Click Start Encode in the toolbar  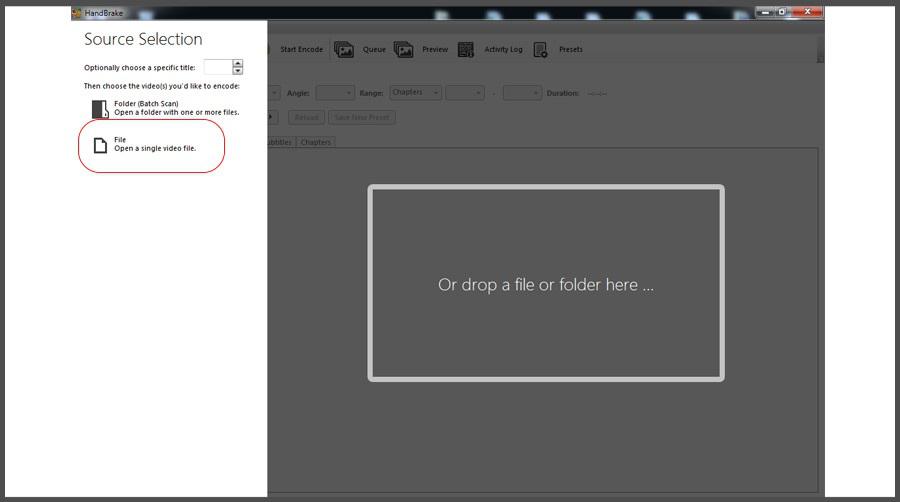tap(301, 49)
